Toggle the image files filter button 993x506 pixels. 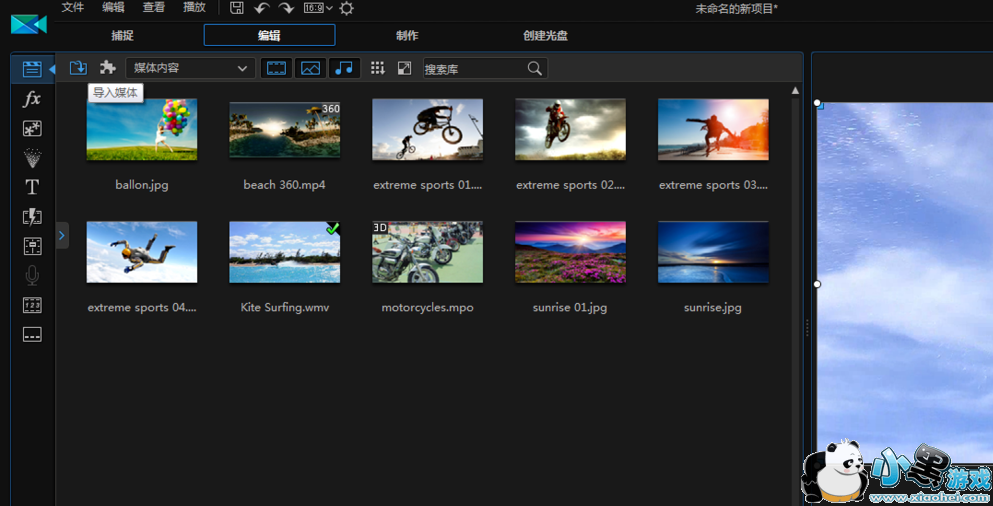coord(311,68)
